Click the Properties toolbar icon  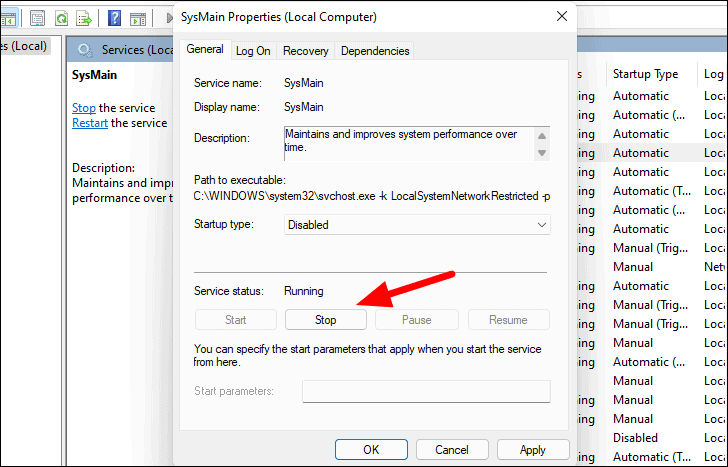(37, 18)
